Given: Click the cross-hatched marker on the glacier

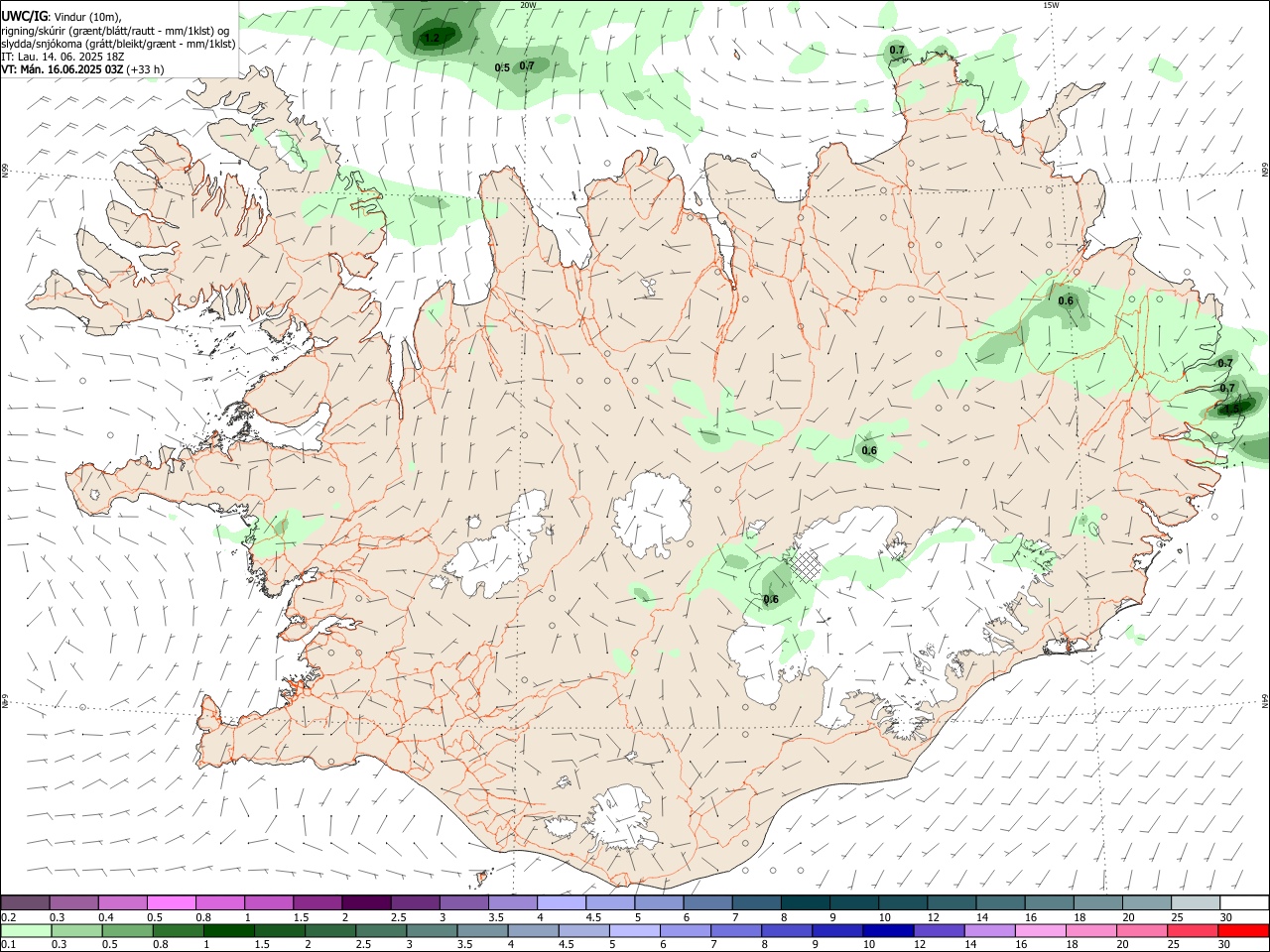Looking at the screenshot, I should point(808,566).
